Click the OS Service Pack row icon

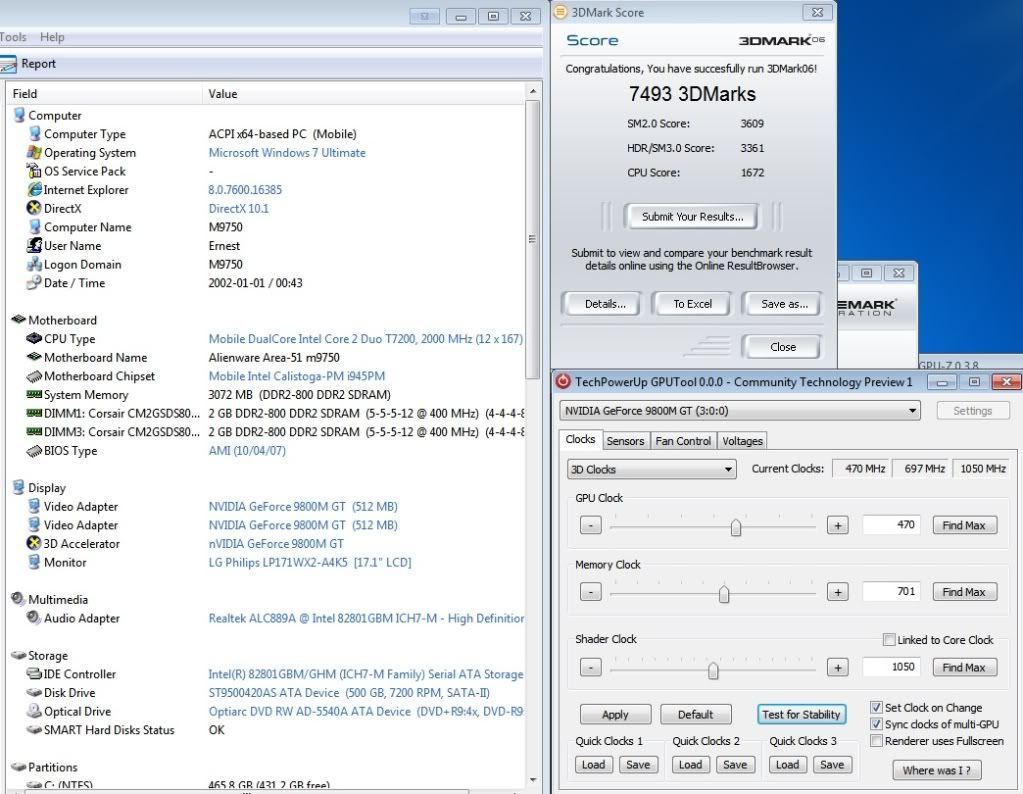point(34,171)
